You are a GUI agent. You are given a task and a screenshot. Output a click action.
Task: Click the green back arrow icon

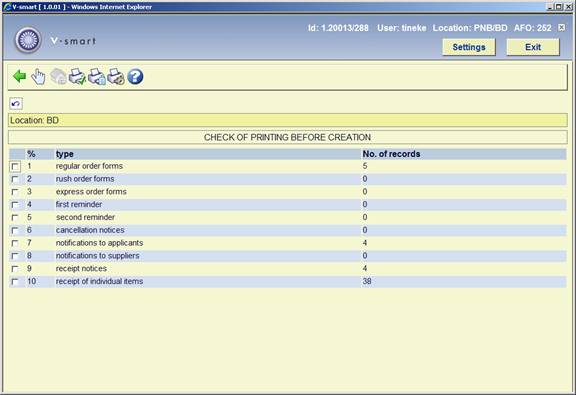pyautogui.click(x=19, y=76)
